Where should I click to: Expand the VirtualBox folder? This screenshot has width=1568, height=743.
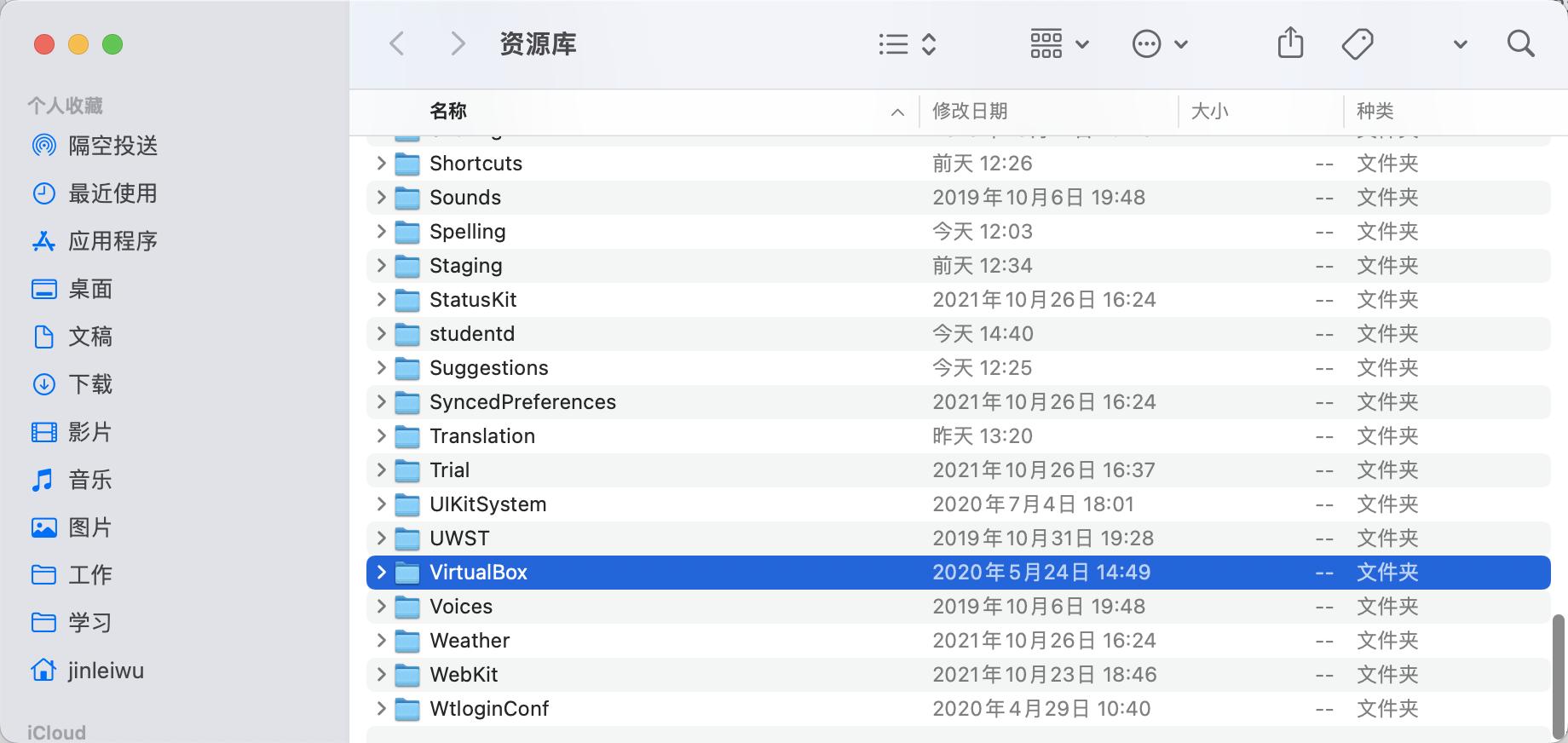pyautogui.click(x=381, y=572)
